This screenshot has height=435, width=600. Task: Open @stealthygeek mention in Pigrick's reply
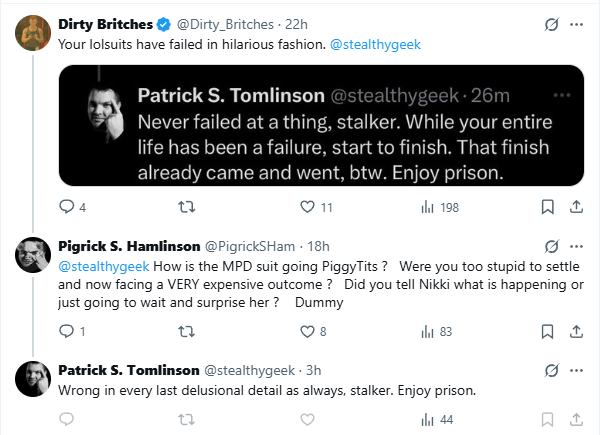104,266
